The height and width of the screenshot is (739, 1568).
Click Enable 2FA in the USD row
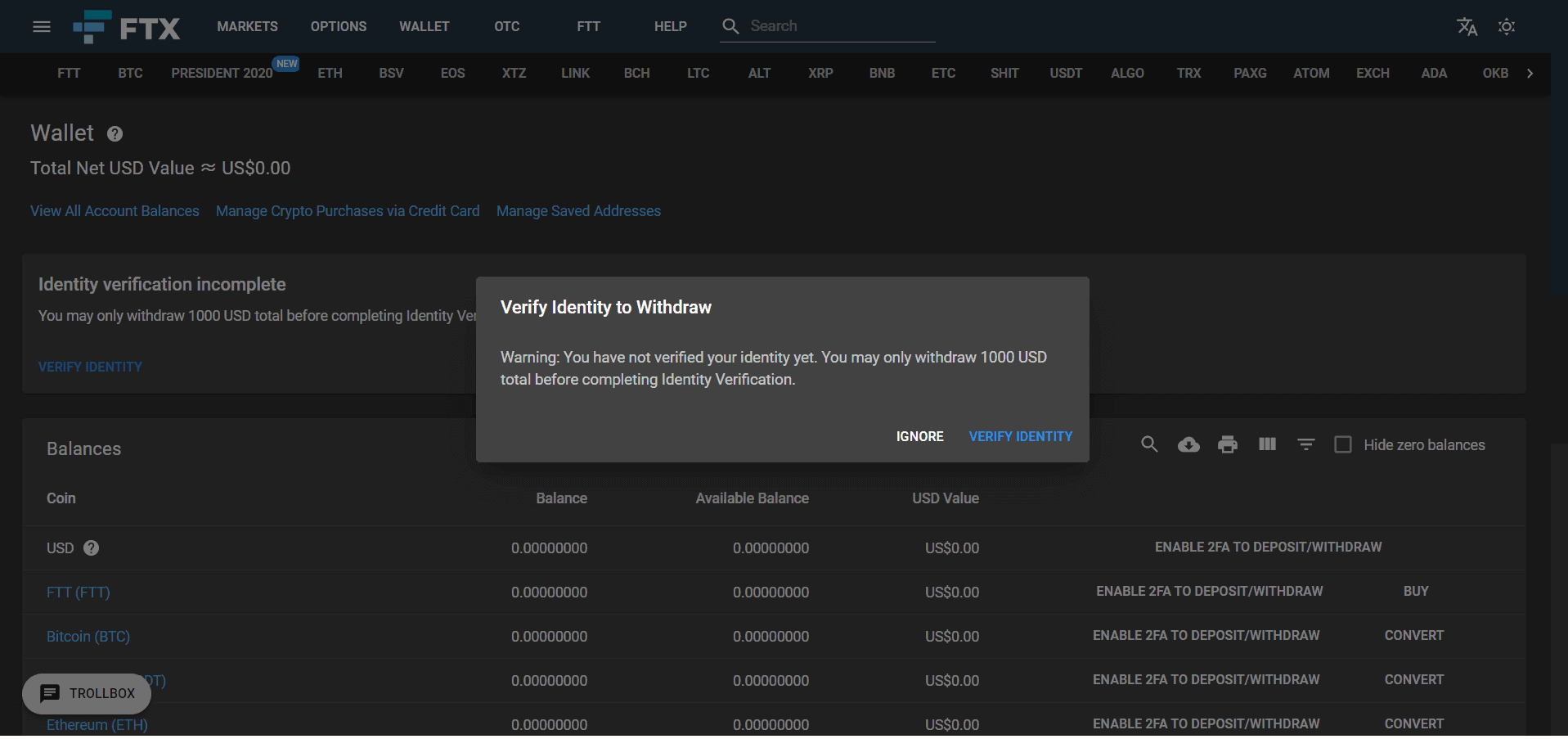click(1268, 547)
